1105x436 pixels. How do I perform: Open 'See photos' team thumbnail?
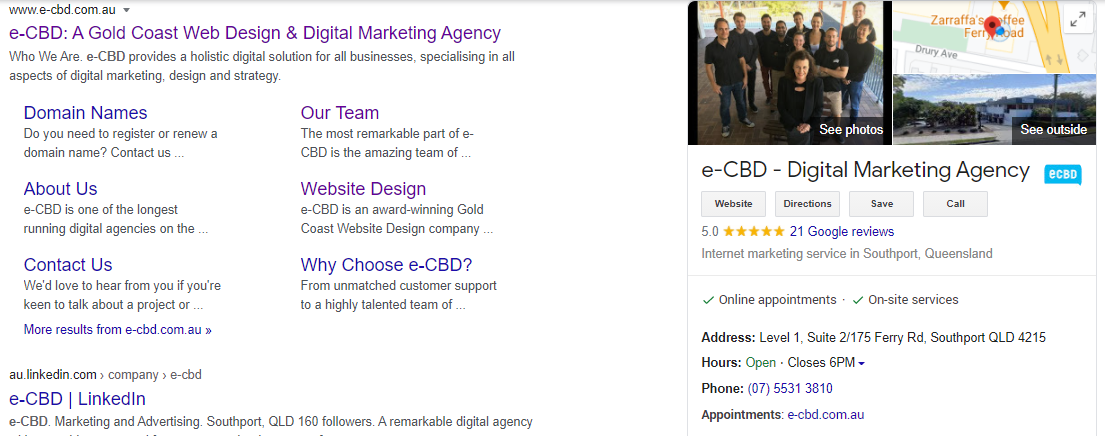[x=789, y=72]
